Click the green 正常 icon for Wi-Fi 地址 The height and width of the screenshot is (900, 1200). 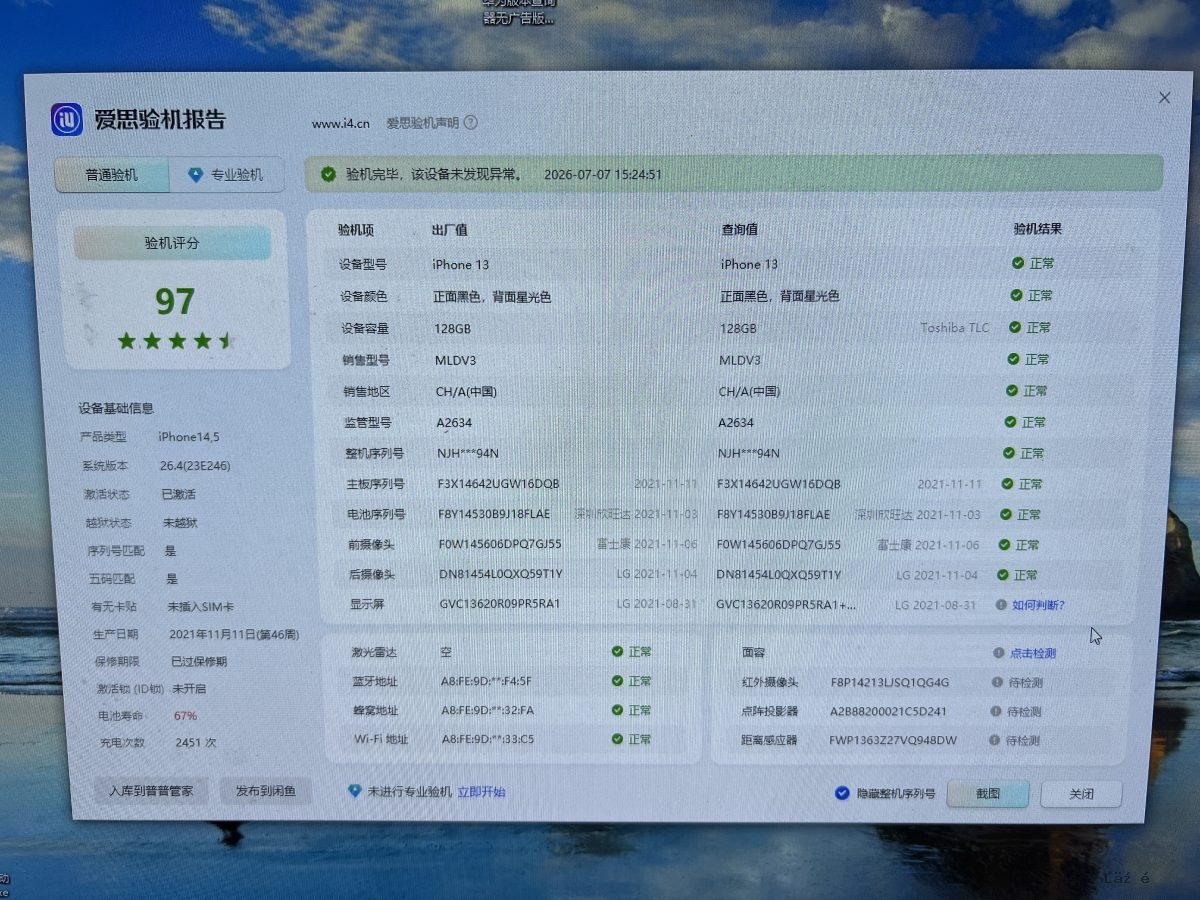click(x=618, y=739)
